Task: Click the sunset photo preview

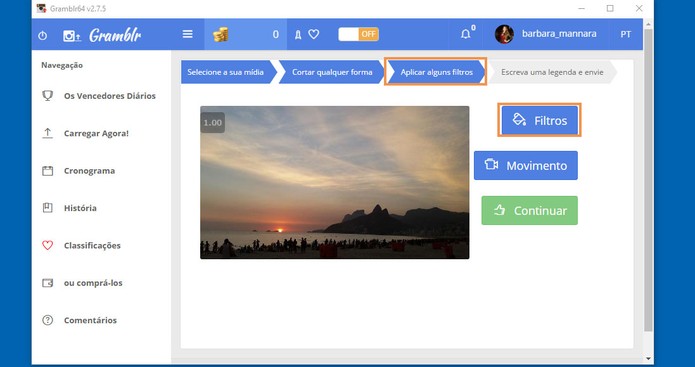Action: (x=335, y=182)
